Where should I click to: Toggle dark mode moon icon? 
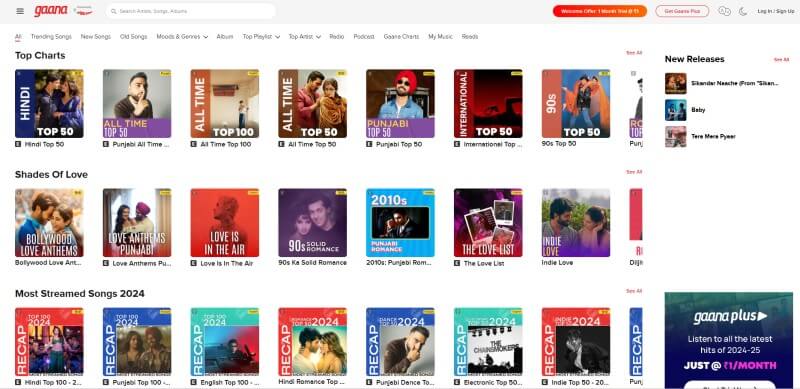(x=743, y=11)
